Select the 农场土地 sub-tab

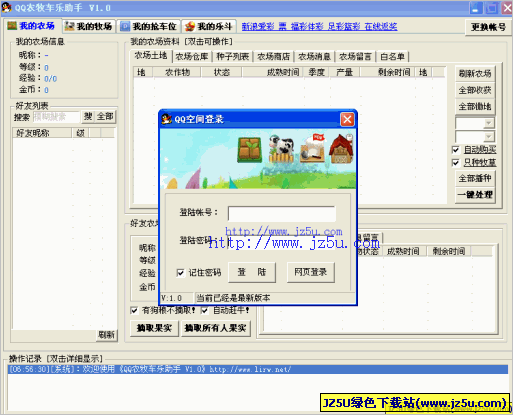tap(151, 56)
